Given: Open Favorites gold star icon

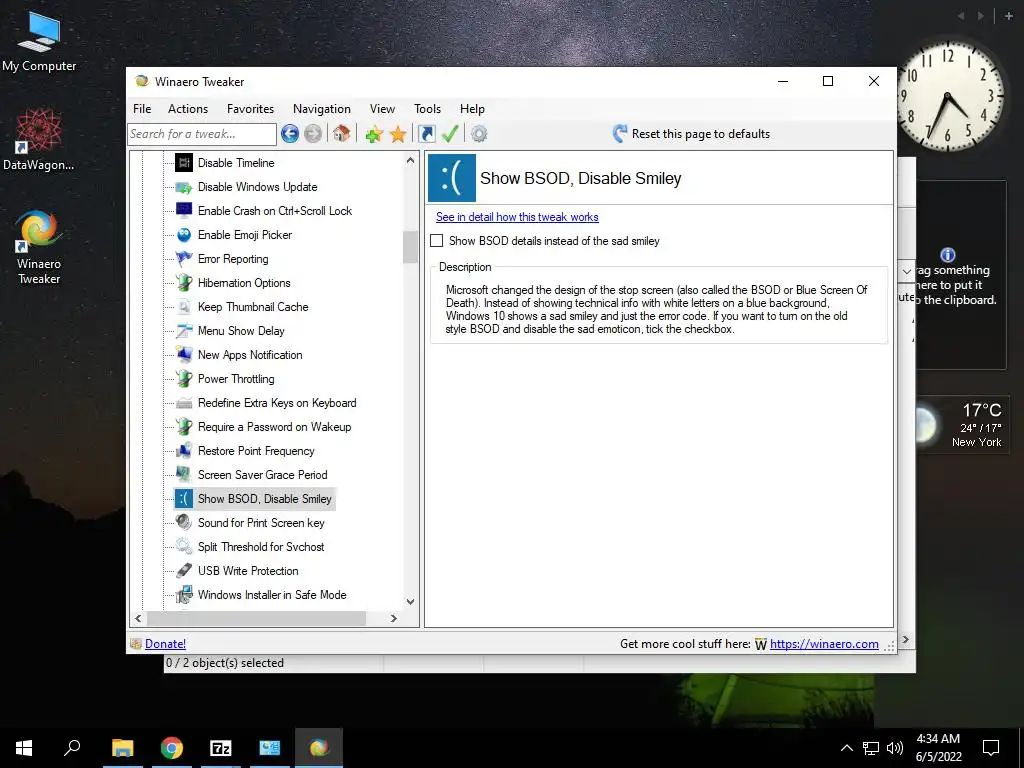Looking at the screenshot, I should pos(398,134).
